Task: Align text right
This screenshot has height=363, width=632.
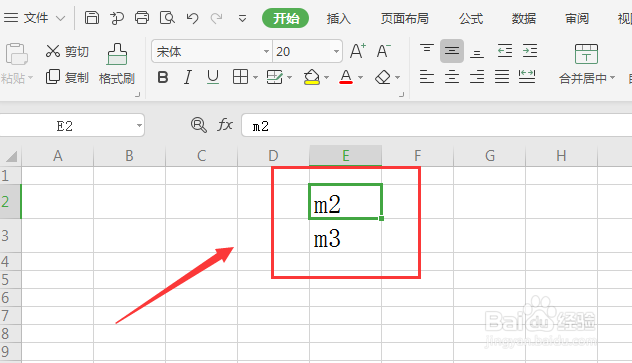Action: (x=477, y=77)
